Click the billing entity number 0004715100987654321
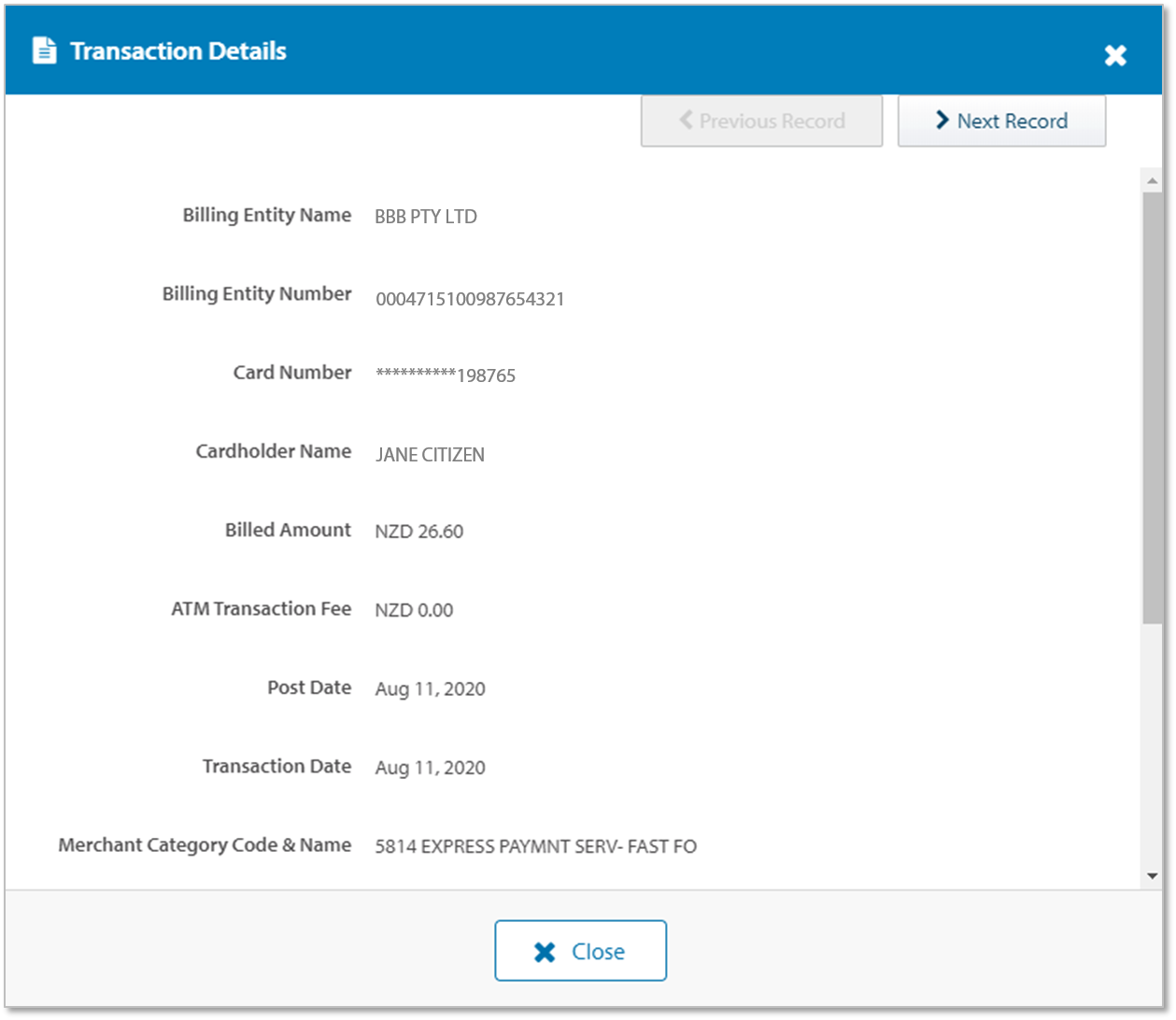 pos(470,300)
